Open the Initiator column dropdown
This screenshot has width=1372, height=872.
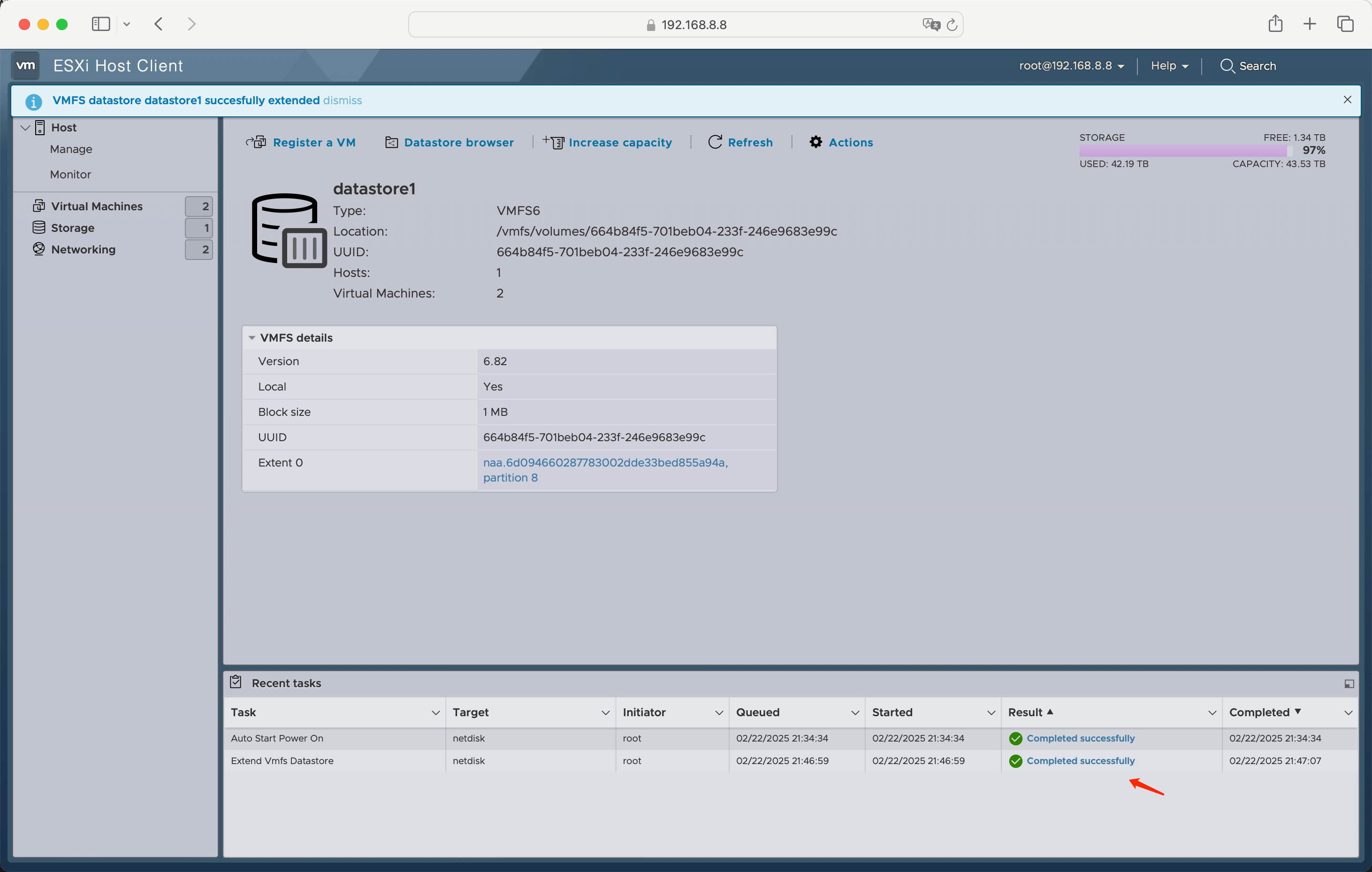click(x=718, y=713)
